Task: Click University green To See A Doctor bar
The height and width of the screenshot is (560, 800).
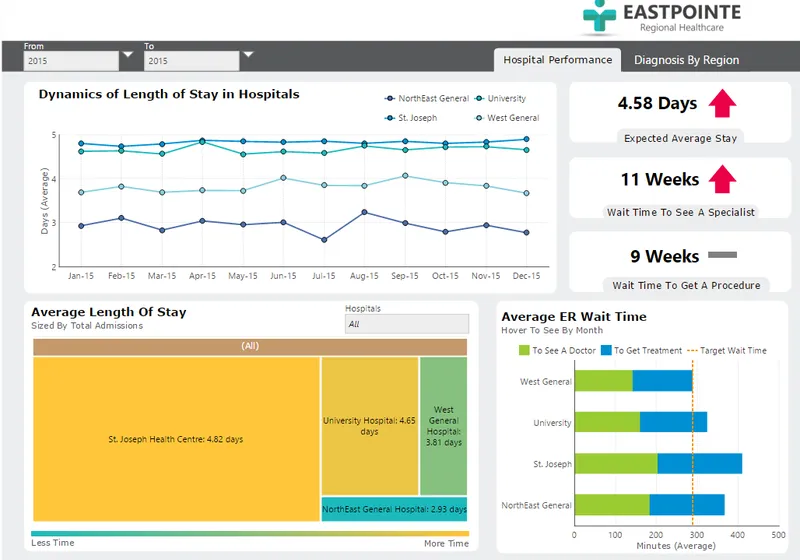Action: point(607,422)
